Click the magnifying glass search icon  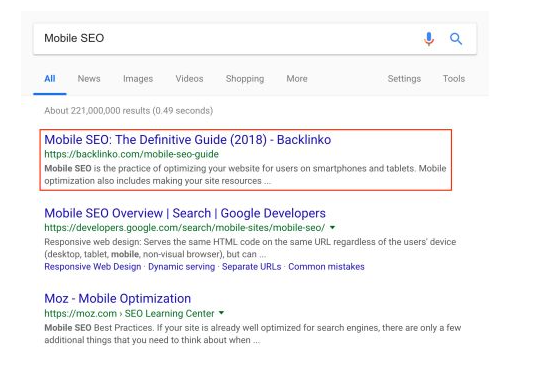point(456,39)
